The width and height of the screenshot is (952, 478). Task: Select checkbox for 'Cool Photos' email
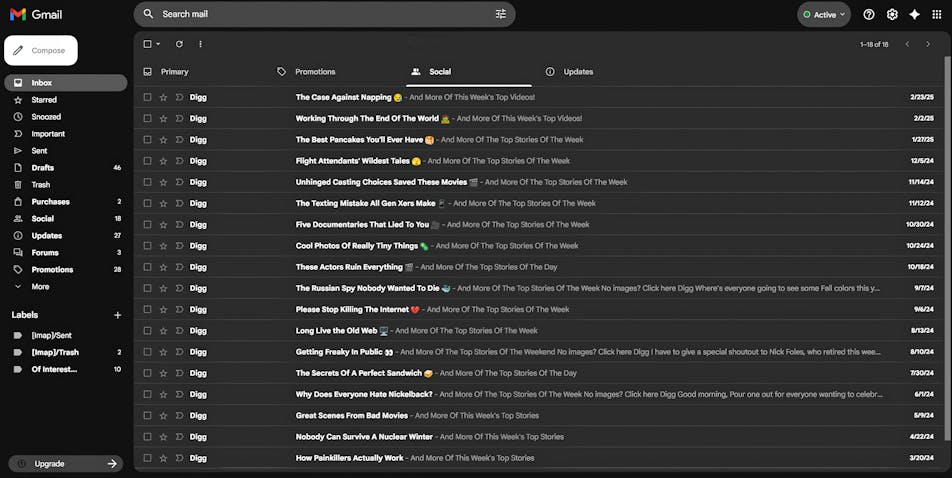pos(148,246)
